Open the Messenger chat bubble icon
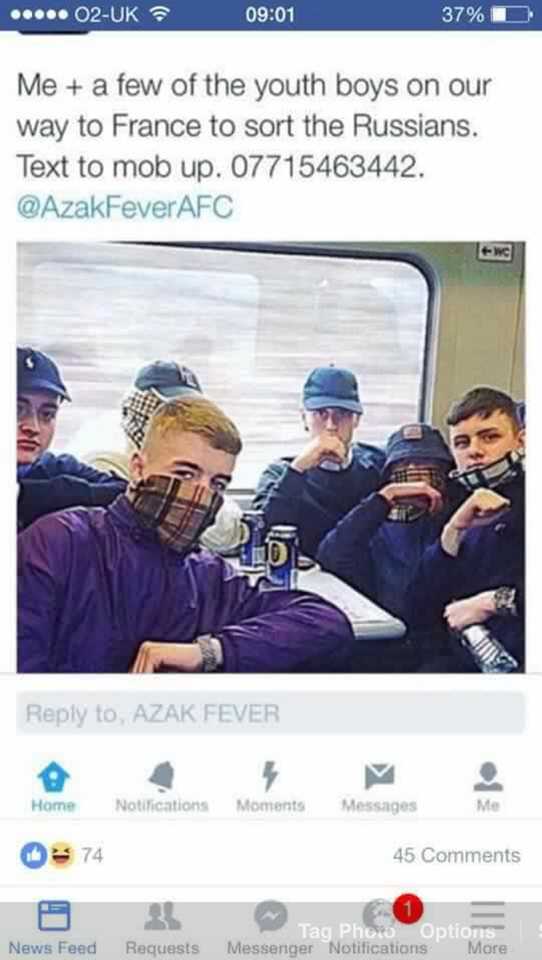The height and width of the screenshot is (960, 542). (271, 917)
